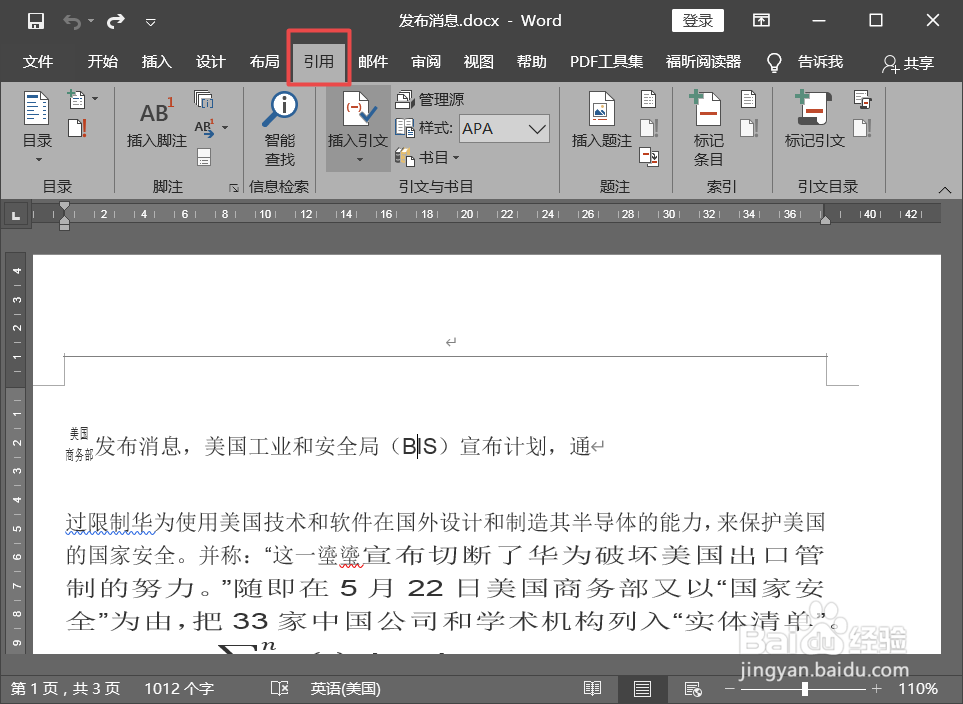Image resolution: width=963 pixels, height=704 pixels.
Task: Click the show notes icon
Action: click(204, 157)
